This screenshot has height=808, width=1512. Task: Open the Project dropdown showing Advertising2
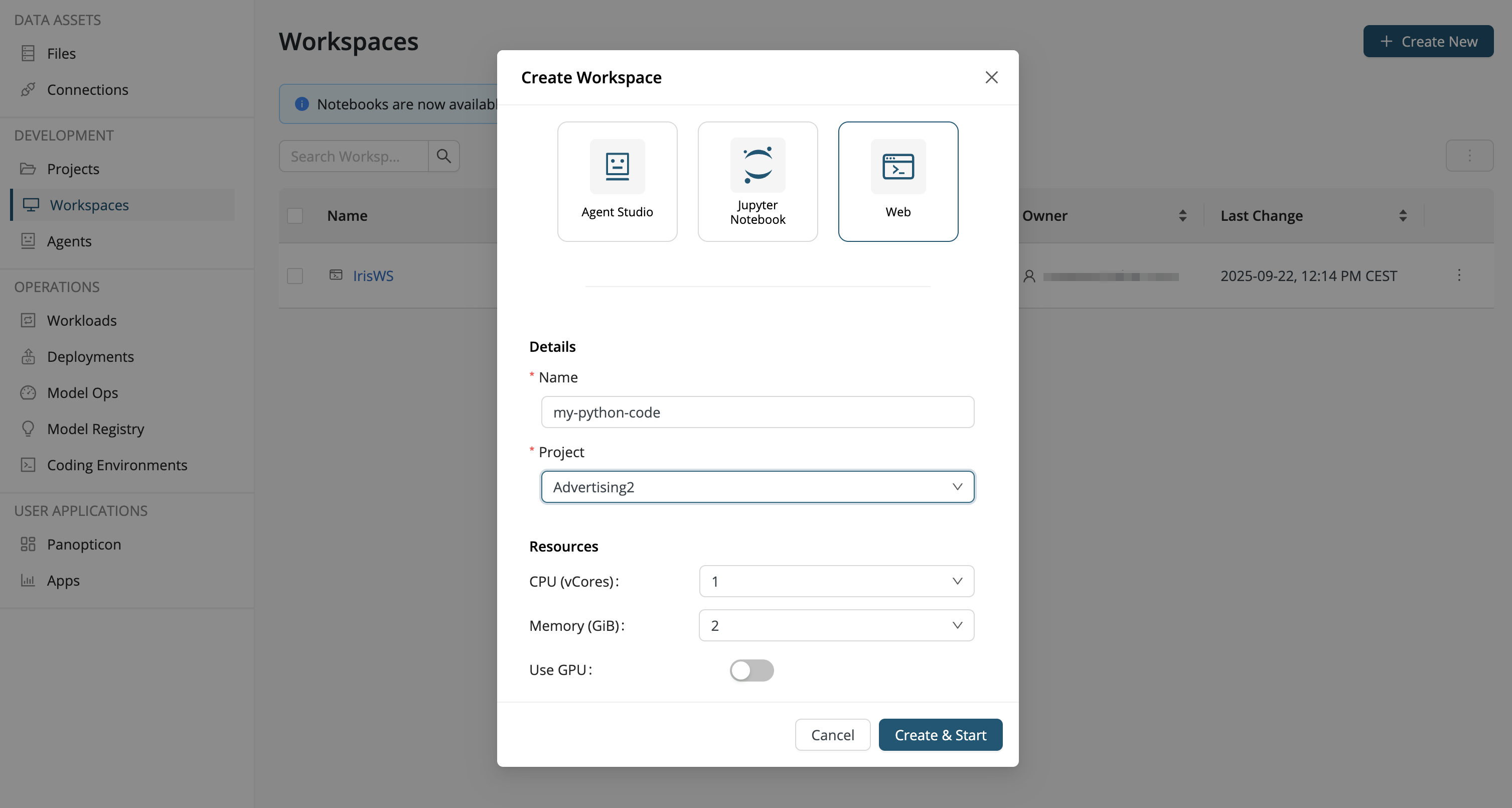coord(757,487)
